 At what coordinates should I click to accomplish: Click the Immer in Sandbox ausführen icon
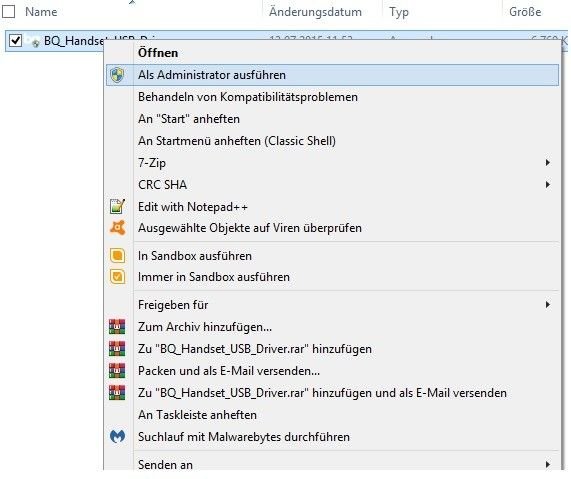(117, 277)
